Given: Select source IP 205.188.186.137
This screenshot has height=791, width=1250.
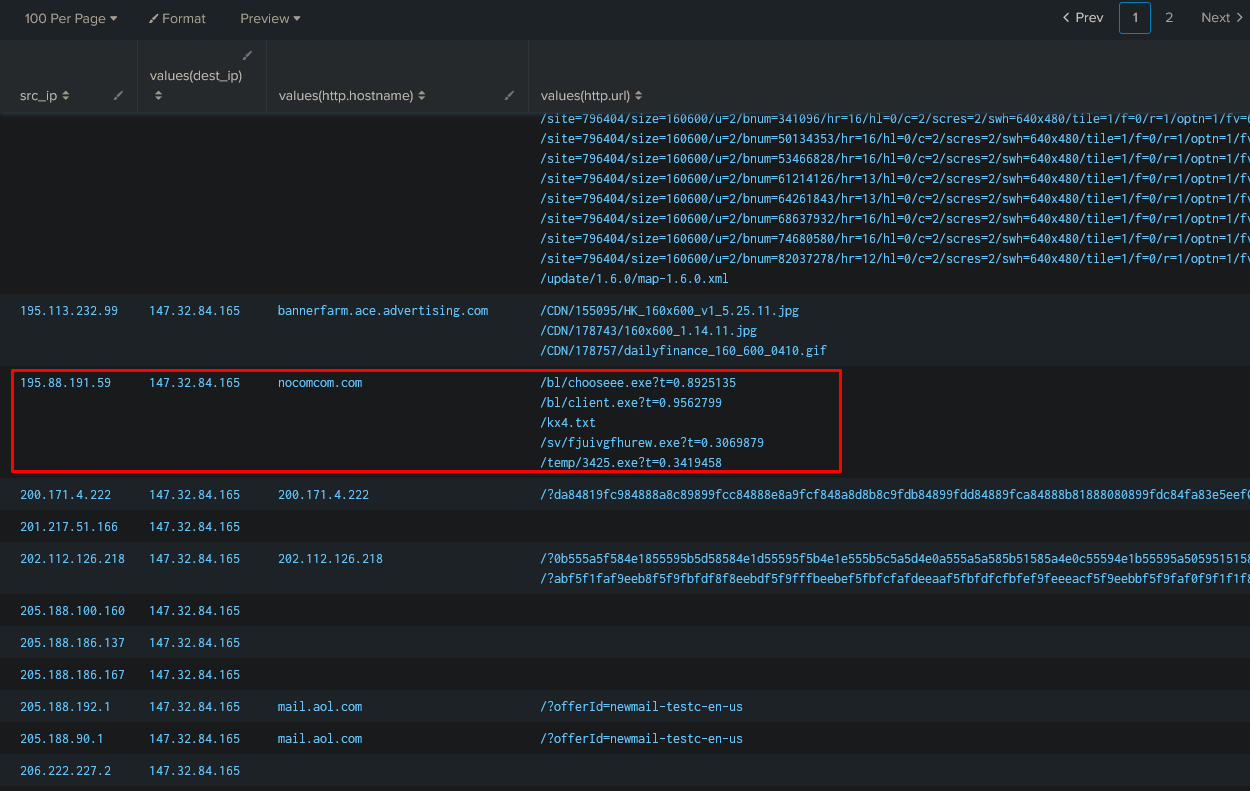Looking at the screenshot, I should tap(72, 643).
